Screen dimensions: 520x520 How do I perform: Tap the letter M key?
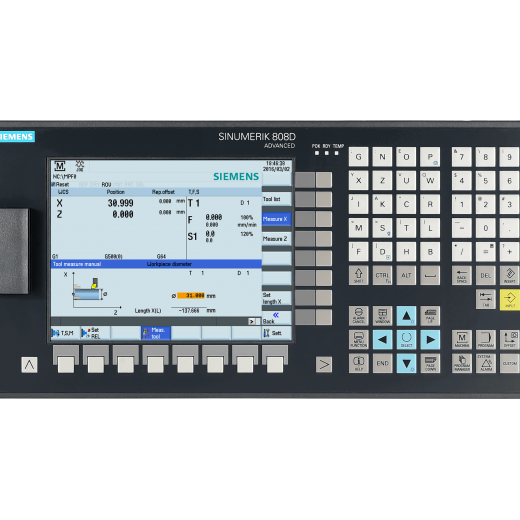[359, 228]
